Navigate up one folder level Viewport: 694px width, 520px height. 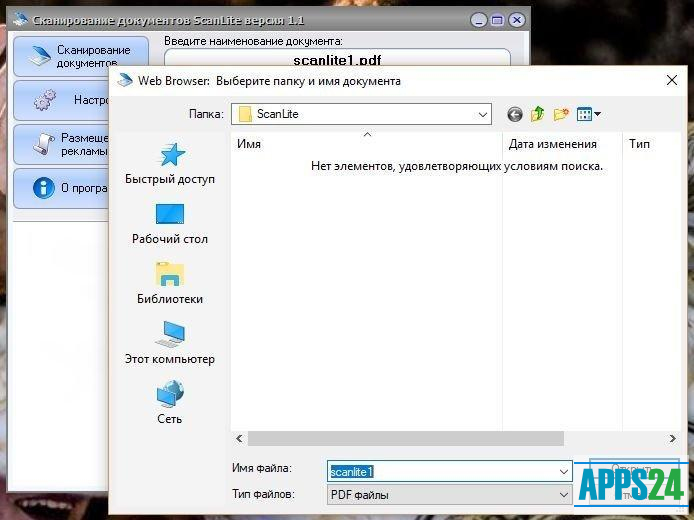click(x=538, y=114)
